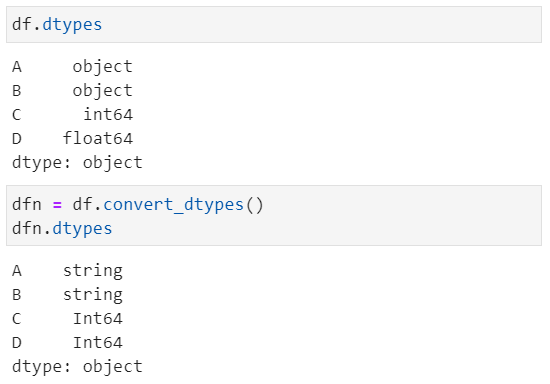The width and height of the screenshot is (550, 384).
Task: Click the 'df' variable in first cell
Action: pos(21,25)
